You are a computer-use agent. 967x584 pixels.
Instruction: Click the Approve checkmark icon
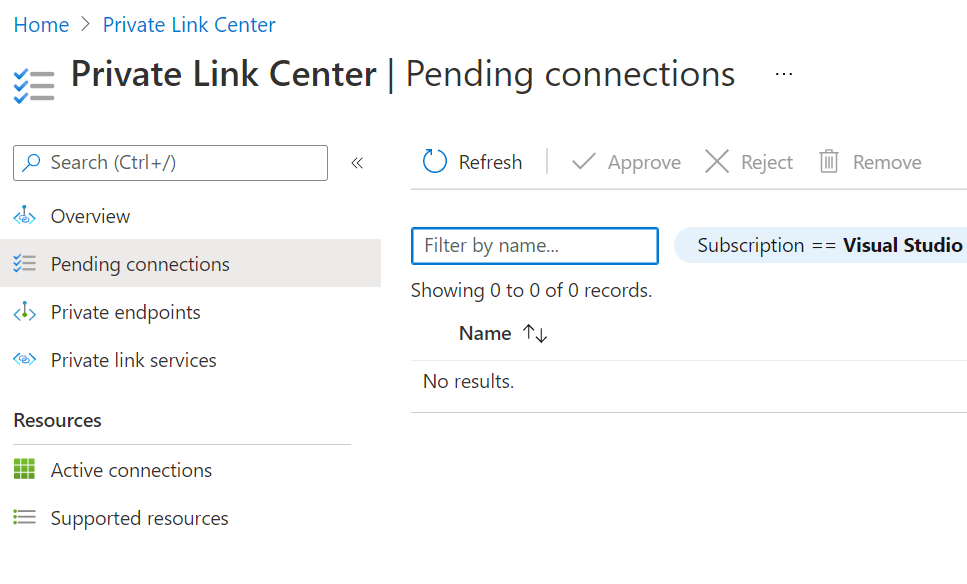pos(584,162)
